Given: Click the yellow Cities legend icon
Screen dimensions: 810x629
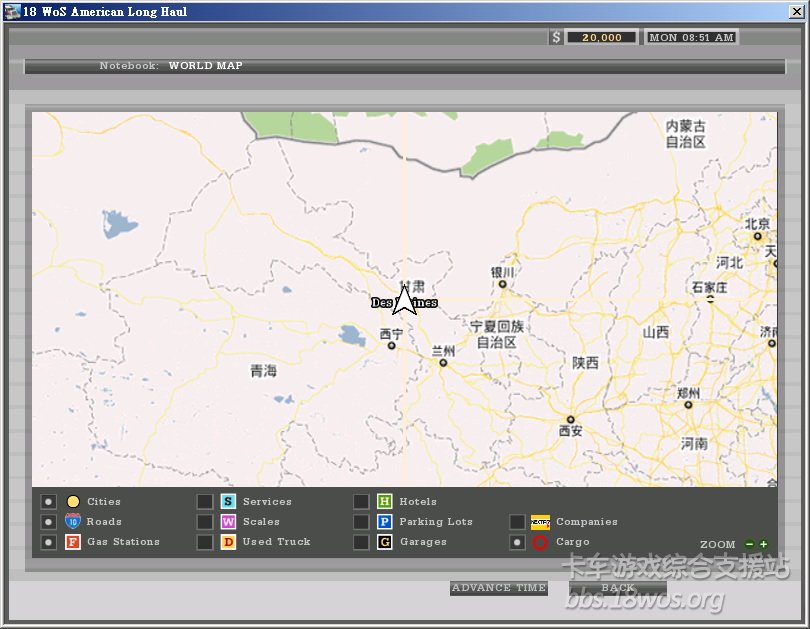Looking at the screenshot, I should [x=73, y=502].
